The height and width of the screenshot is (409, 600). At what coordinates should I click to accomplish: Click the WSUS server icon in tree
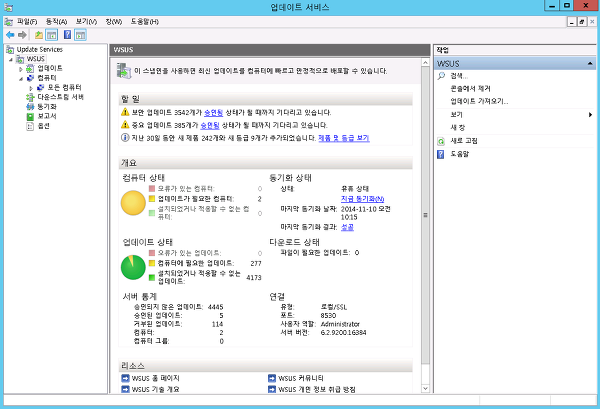pos(20,59)
